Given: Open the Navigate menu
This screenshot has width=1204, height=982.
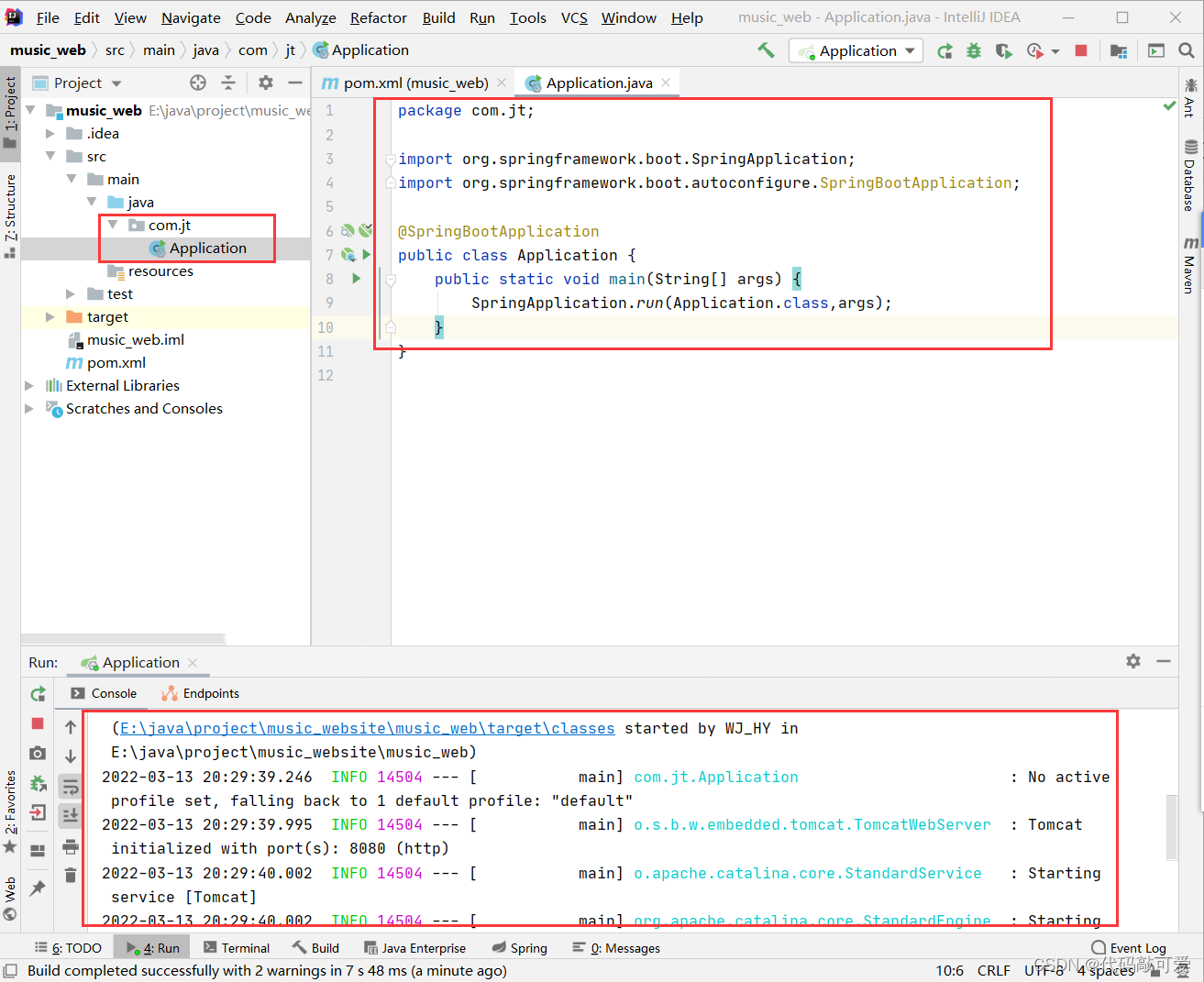Looking at the screenshot, I should tap(191, 17).
